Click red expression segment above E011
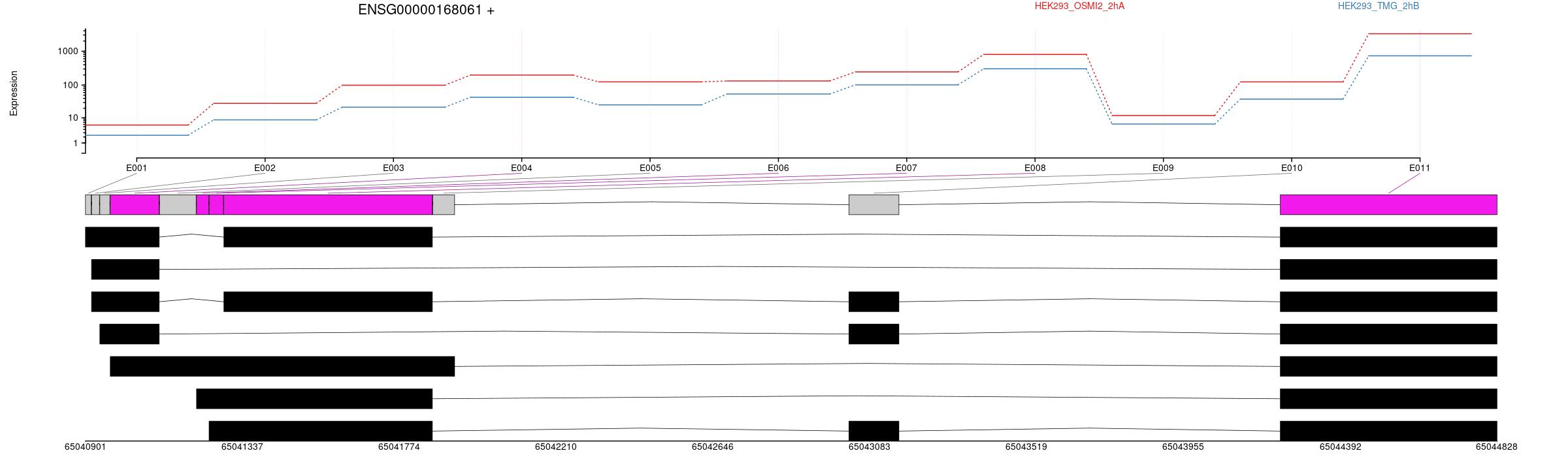1568x457 pixels. (x=1420, y=34)
